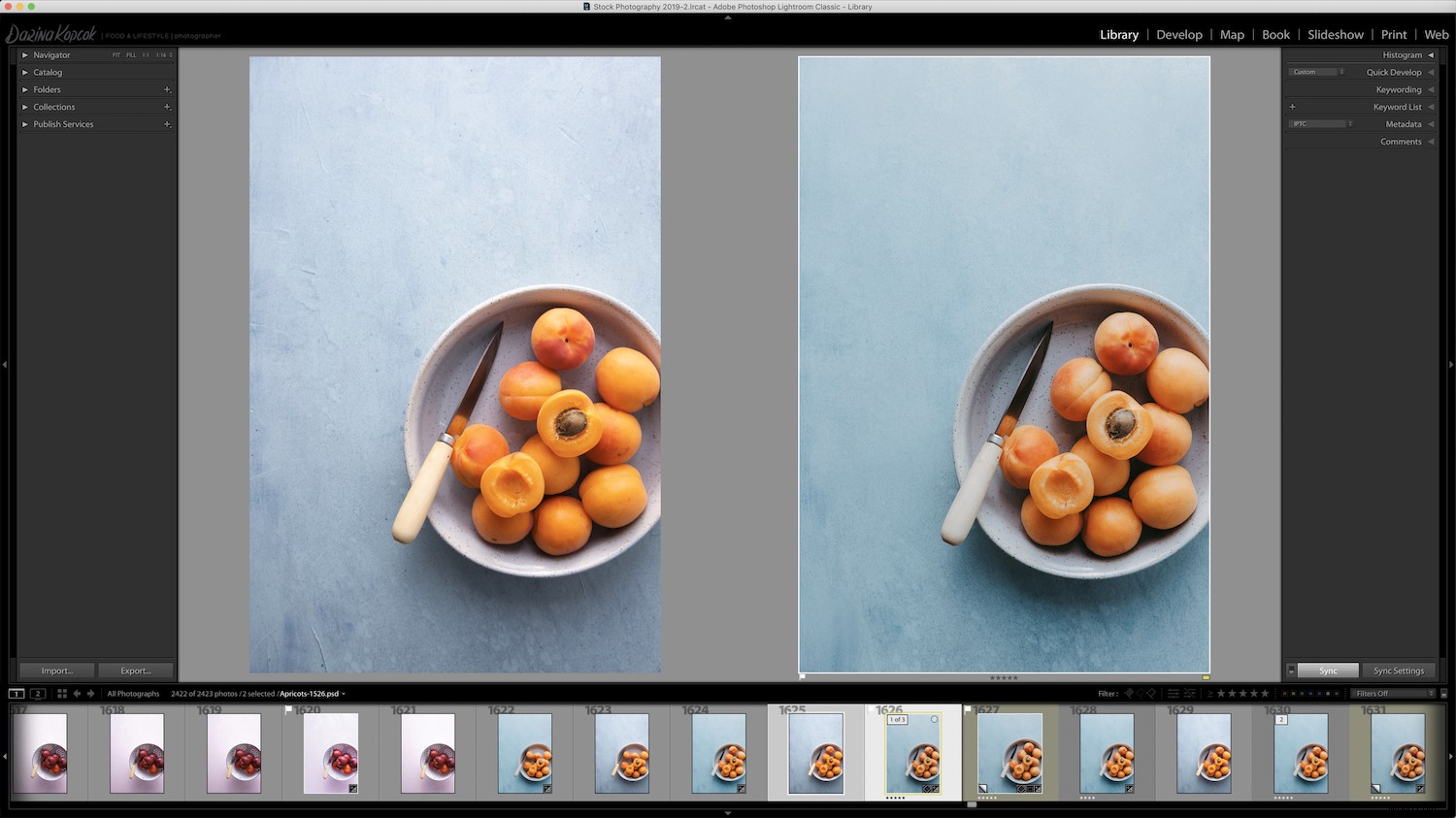
Task: Add a new folder with the Folders plus icon
Action: coord(167,89)
